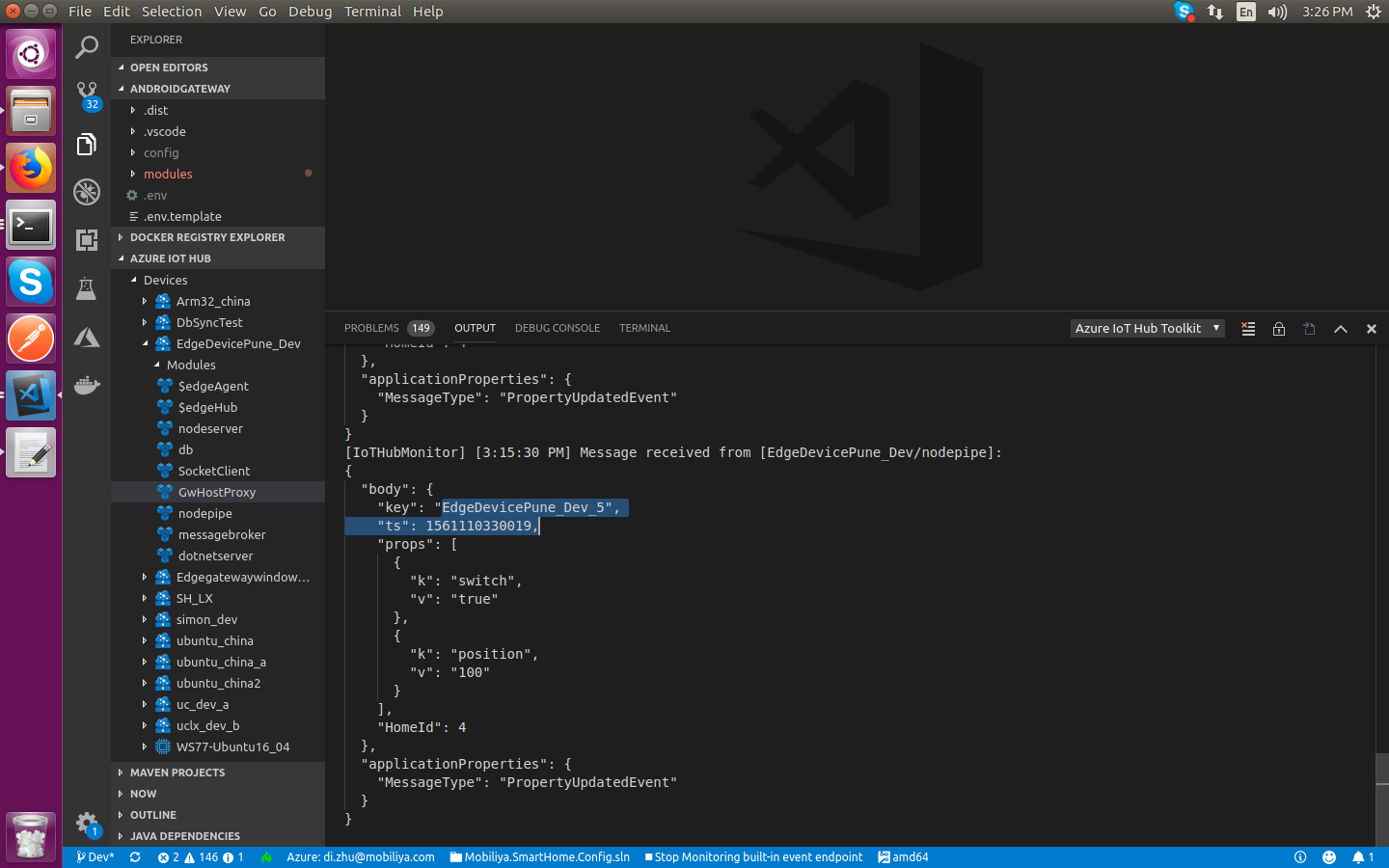Open the Terminal menu in the menu bar
Image resolution: width=1389 pixels, height=868 pixels.
(372, 11)
